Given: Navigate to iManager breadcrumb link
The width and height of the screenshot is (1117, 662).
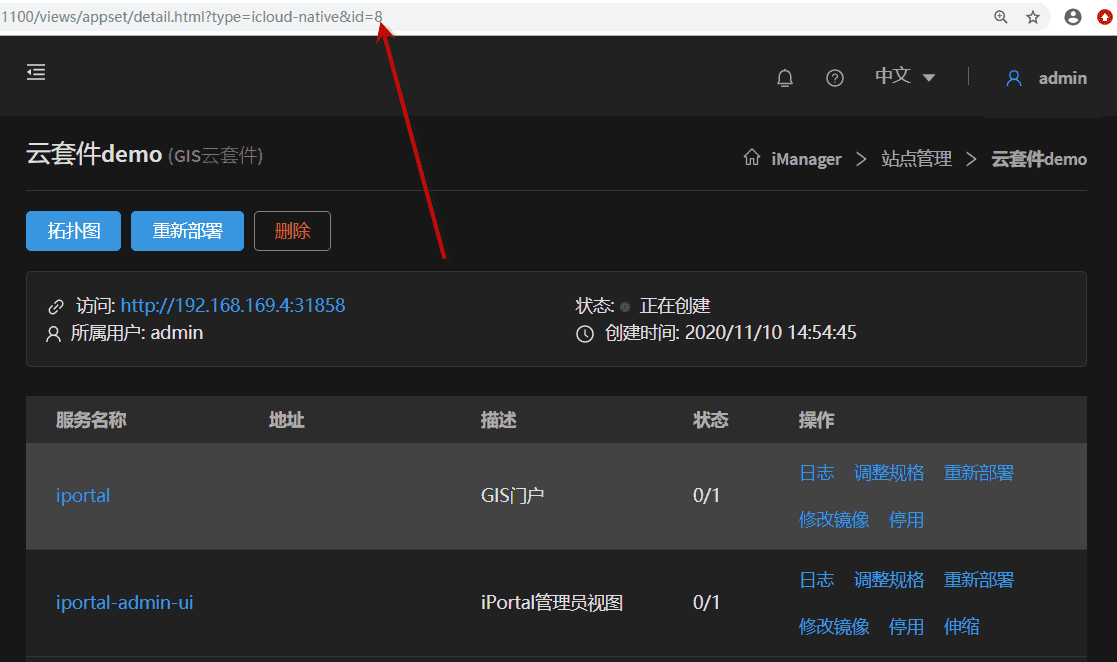Looking at the screenshot, I should (806, 159).
